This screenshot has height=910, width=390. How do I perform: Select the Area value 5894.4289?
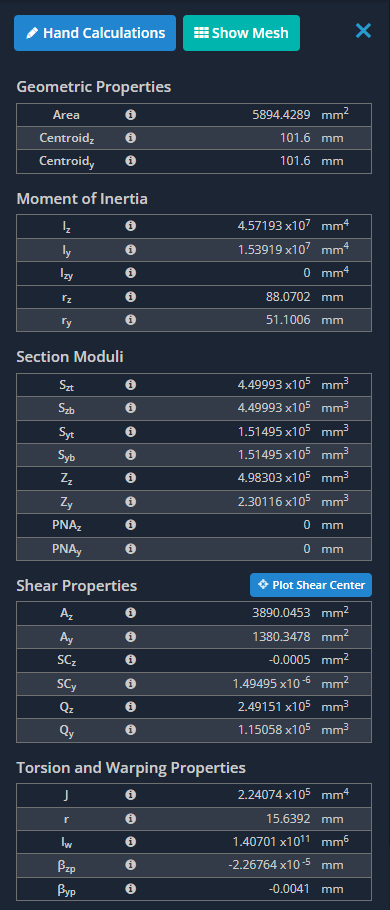[281, 115]
